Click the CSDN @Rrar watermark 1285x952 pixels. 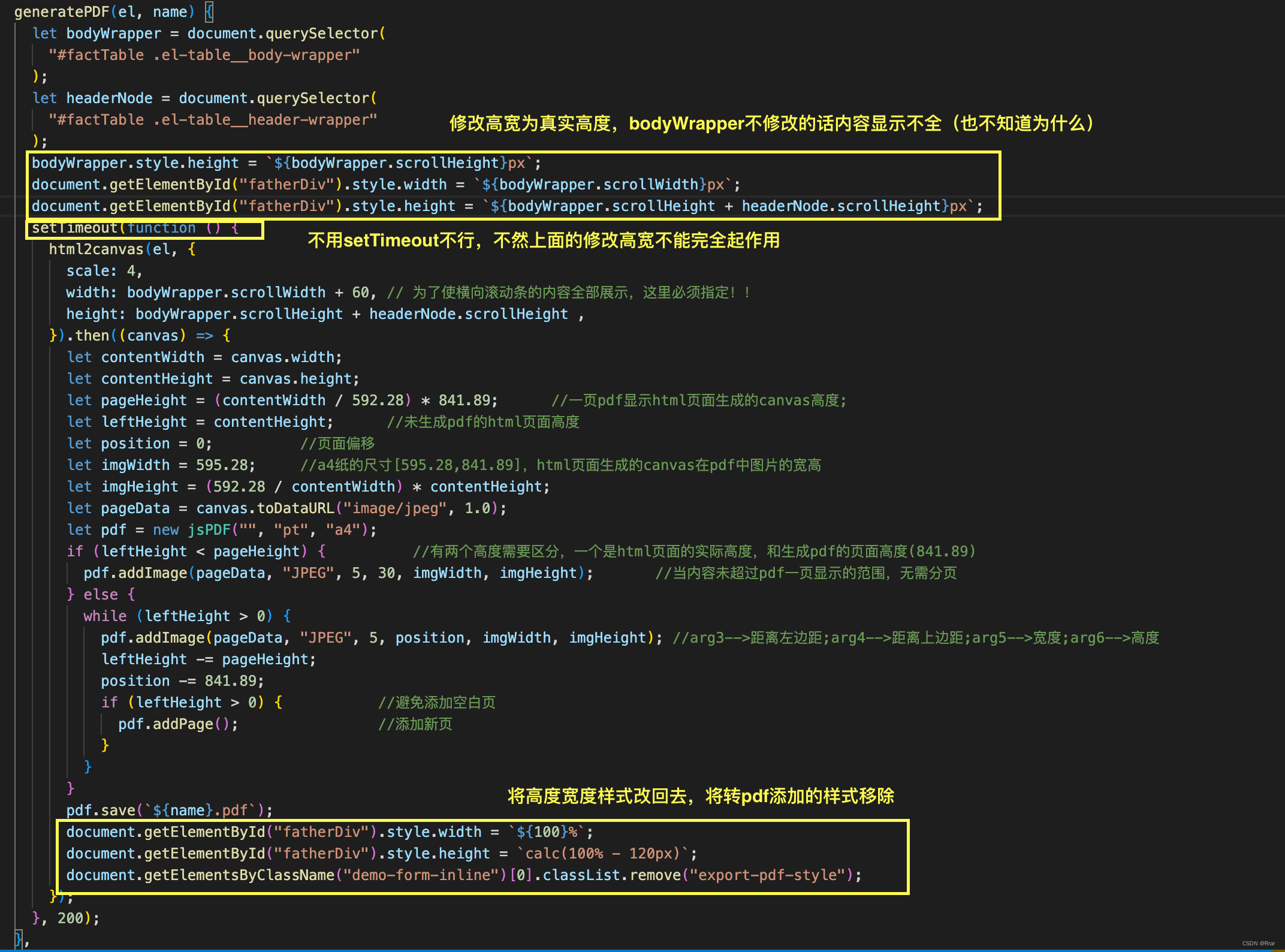1258,944
